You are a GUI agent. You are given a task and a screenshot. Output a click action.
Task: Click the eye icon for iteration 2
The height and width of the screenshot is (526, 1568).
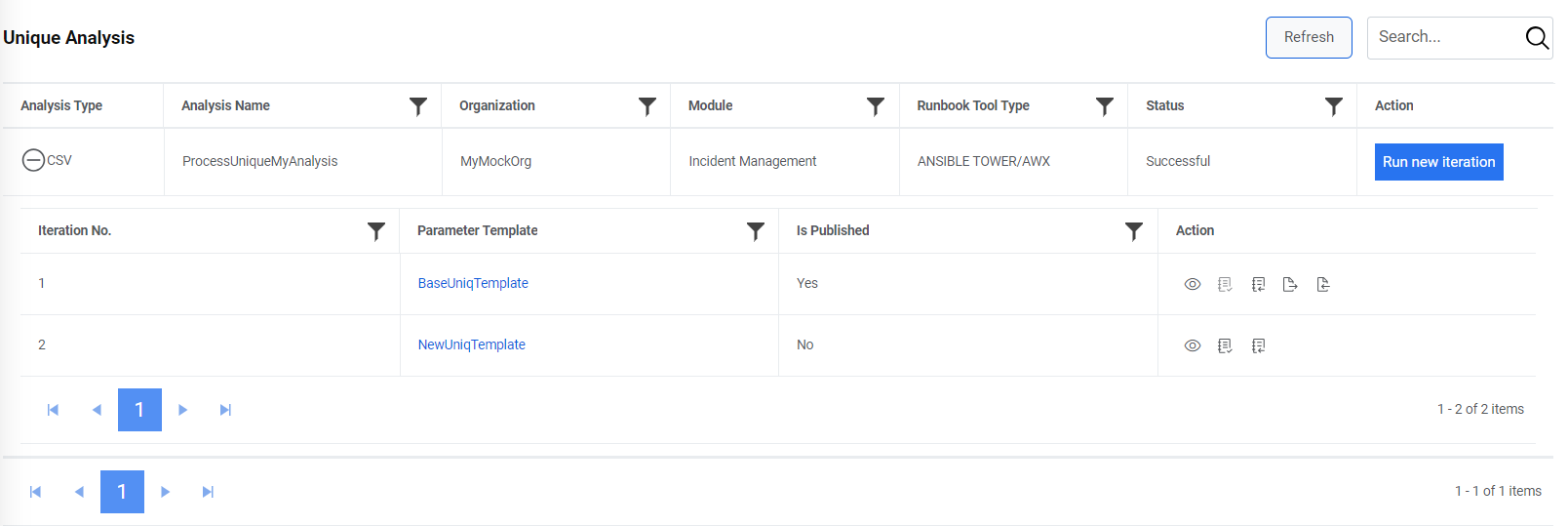pos(1192,345)
